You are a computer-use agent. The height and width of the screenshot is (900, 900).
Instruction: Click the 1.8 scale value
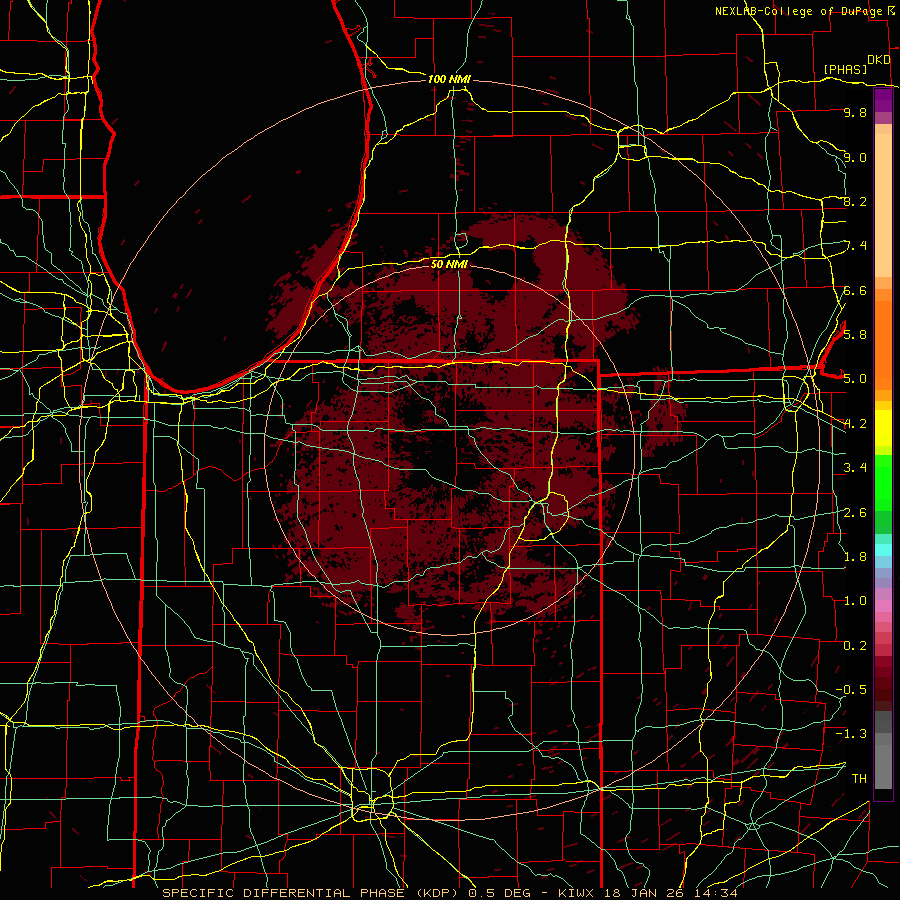855,557
